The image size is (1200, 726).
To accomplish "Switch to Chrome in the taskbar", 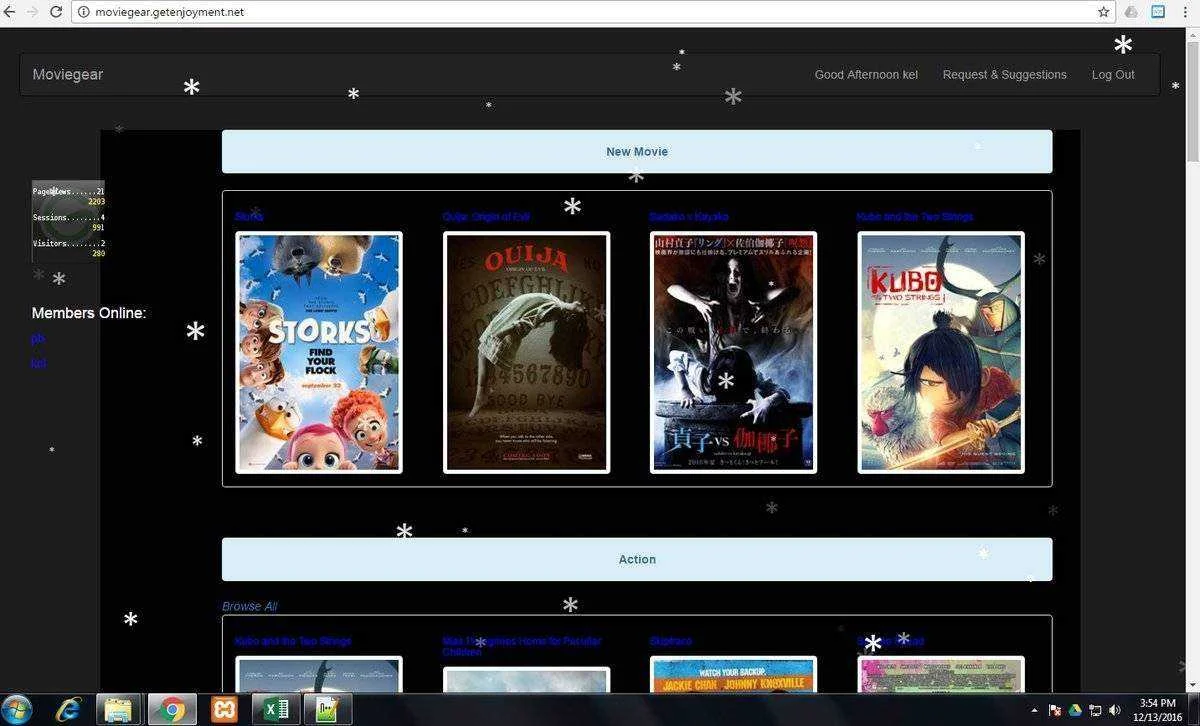I will (172, 709).
